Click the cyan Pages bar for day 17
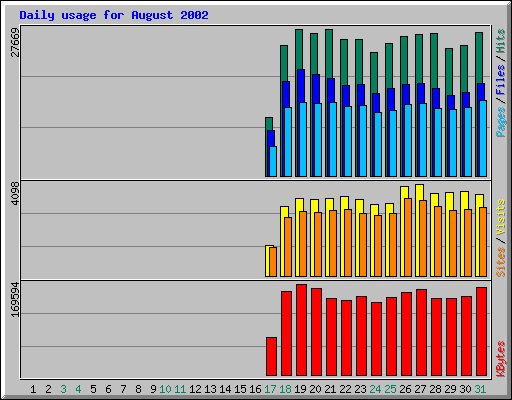Viewport: 512px width, 400px height. click(x=273, y=161)
